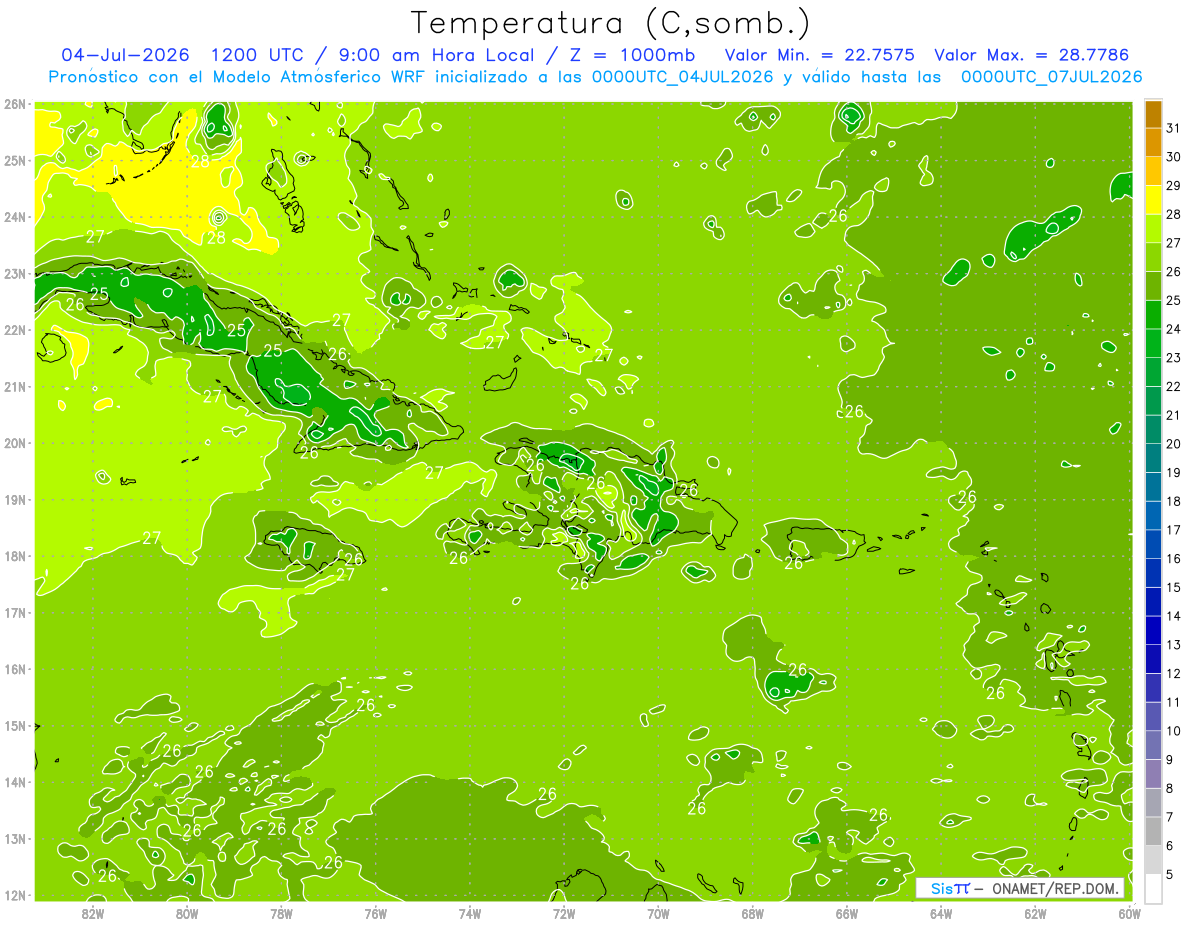Click the longitude axis label "66W"

[x=846, y=912]
